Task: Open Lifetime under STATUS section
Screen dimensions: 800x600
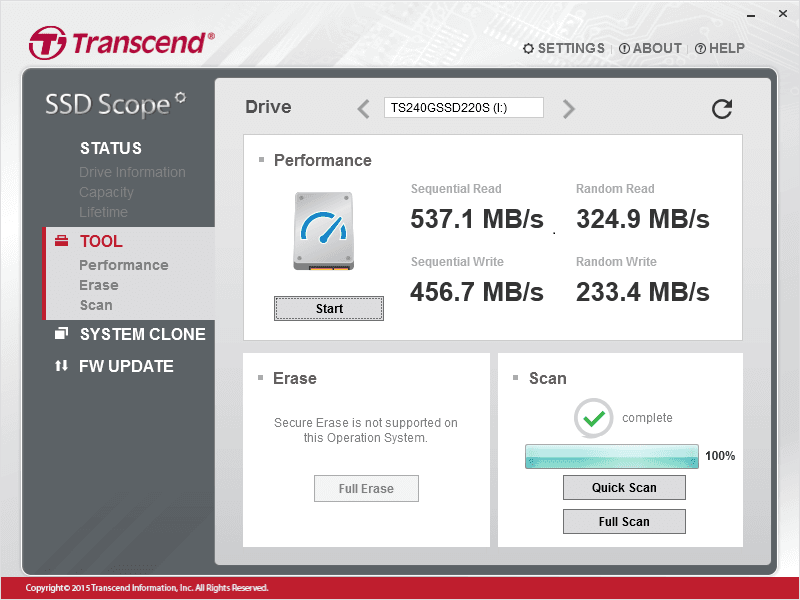Action: pos(104,212)
